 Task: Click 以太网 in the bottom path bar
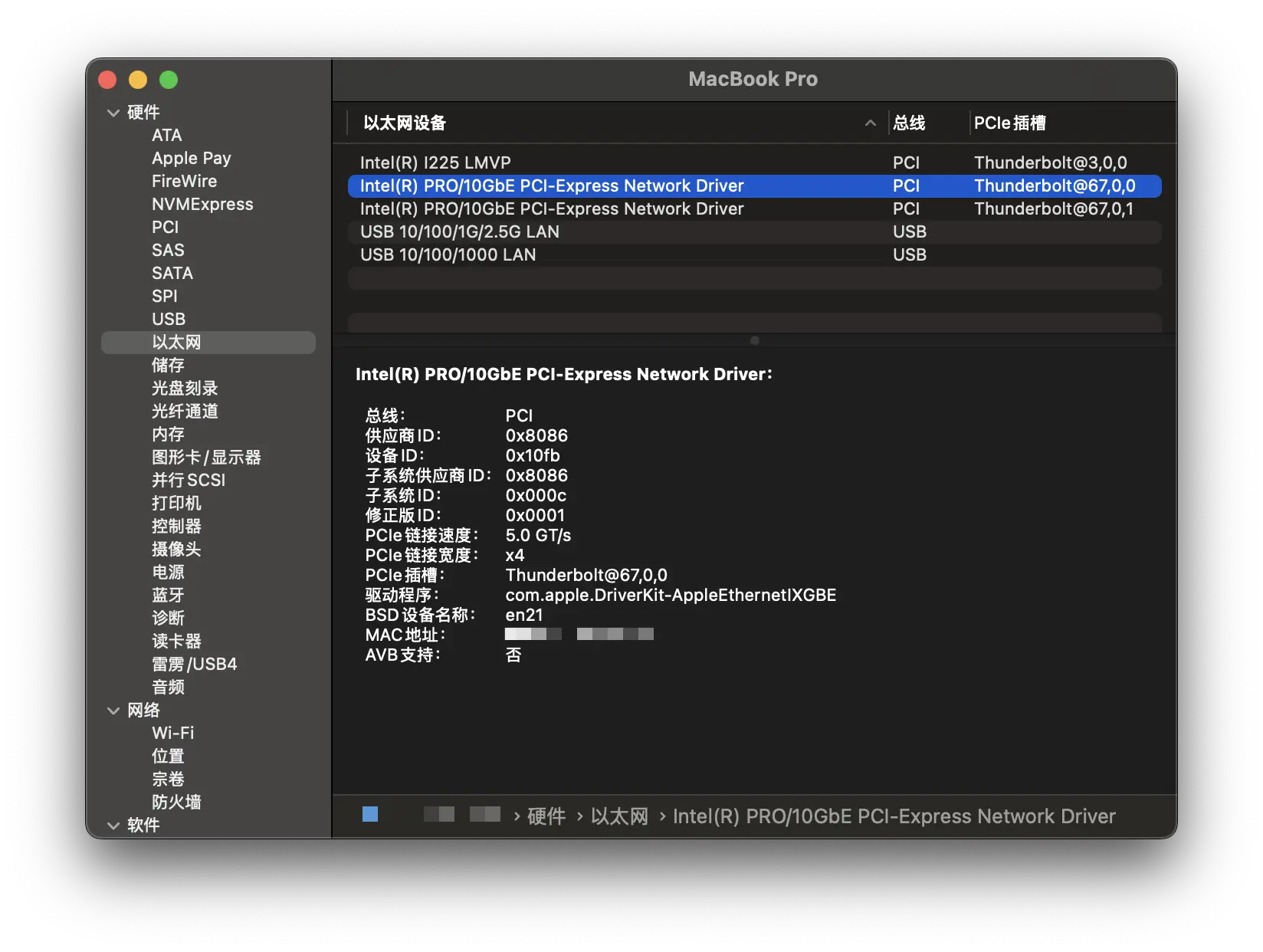click(x=619, y=816)
